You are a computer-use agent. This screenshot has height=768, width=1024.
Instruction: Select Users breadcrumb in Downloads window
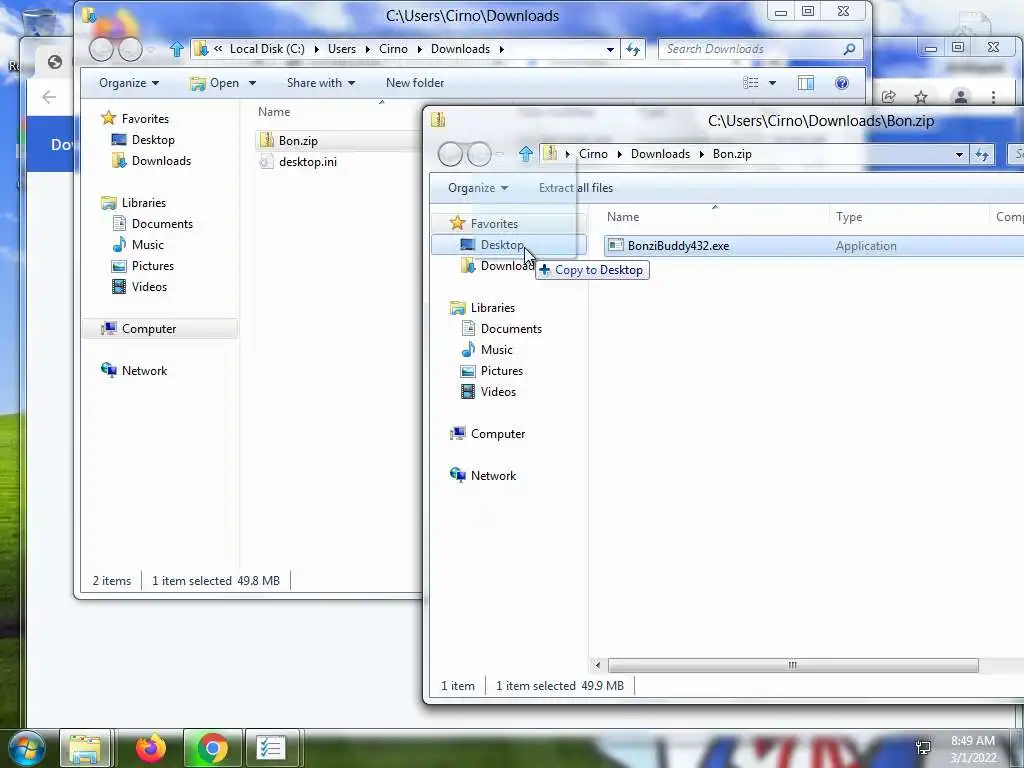[x=342, y=49]
